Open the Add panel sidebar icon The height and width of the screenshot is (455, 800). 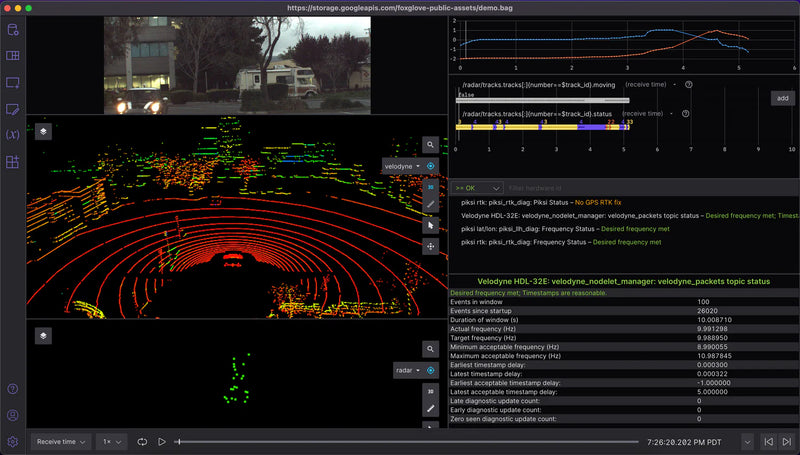(13, 82)
